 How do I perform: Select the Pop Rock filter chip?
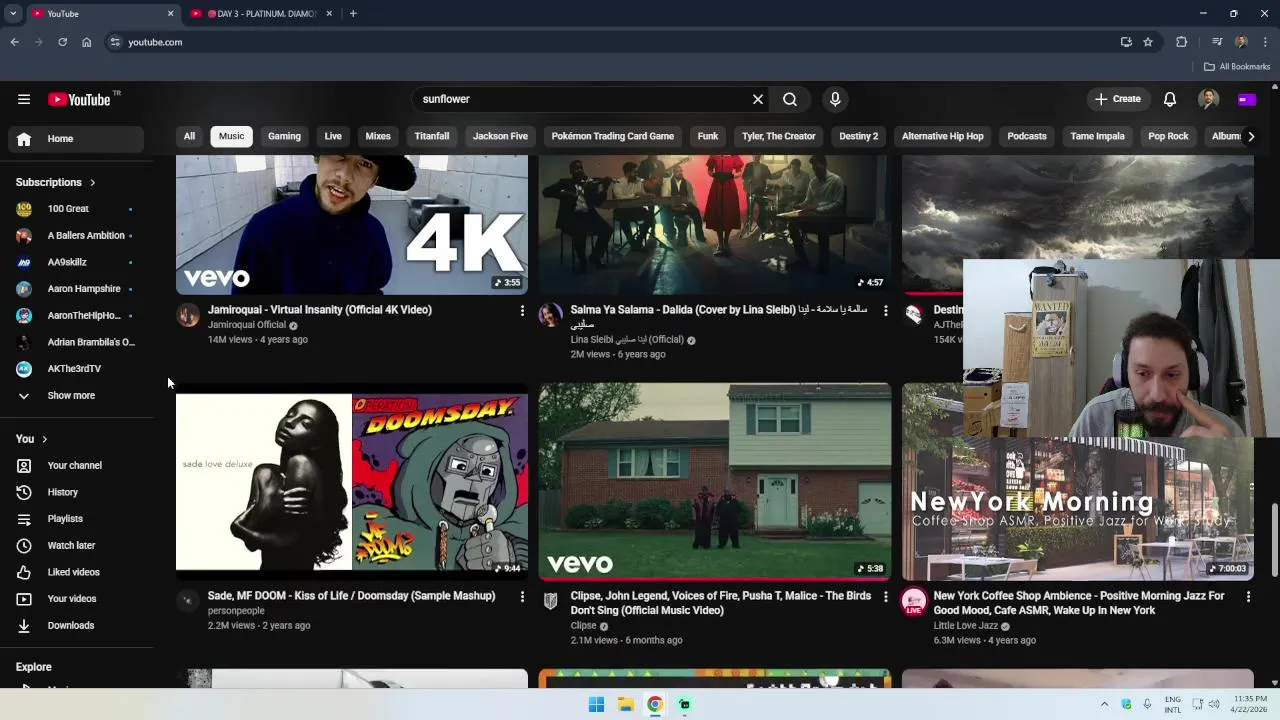(1168, 136)
